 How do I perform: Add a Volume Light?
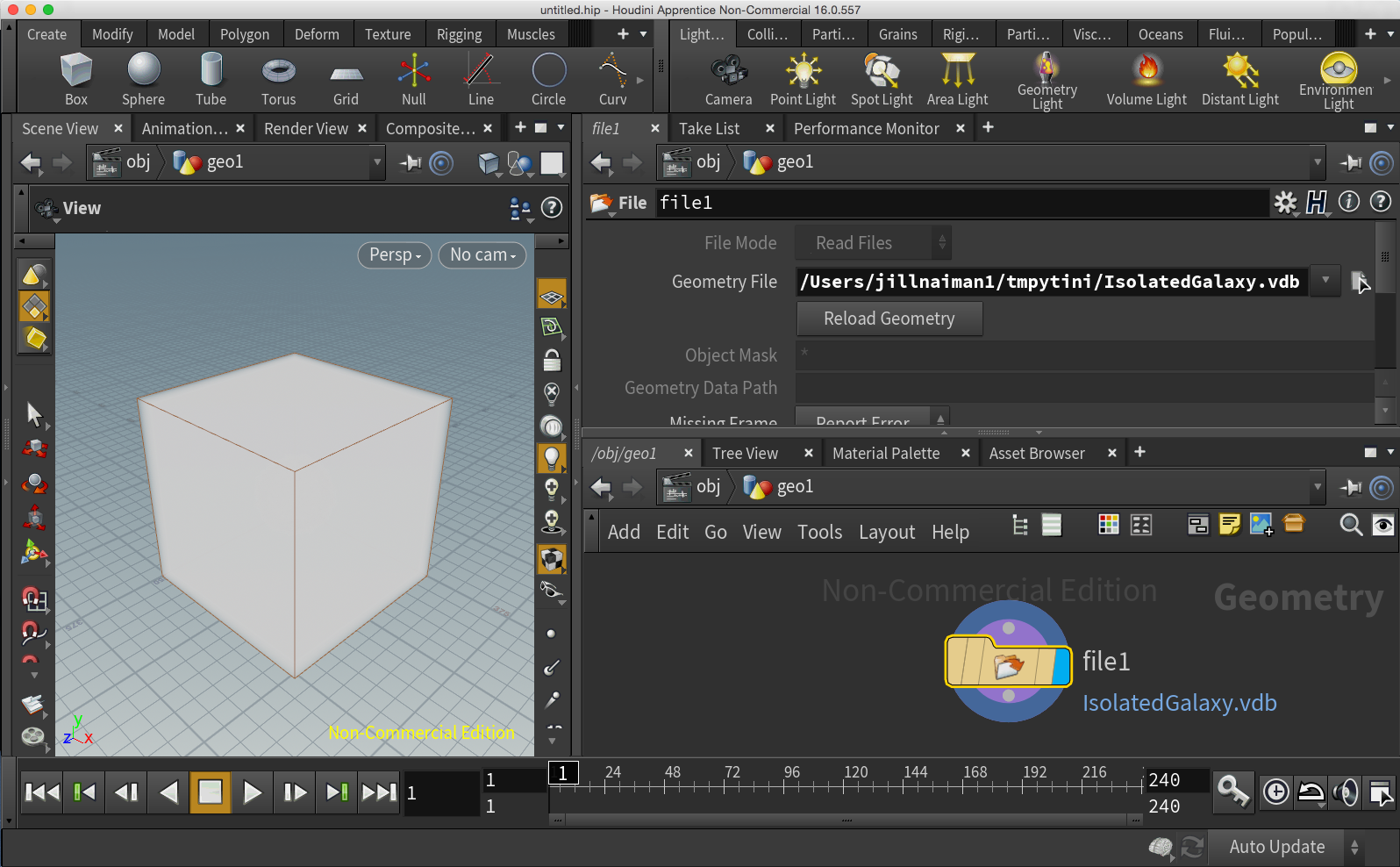[x=1146, y=79]
